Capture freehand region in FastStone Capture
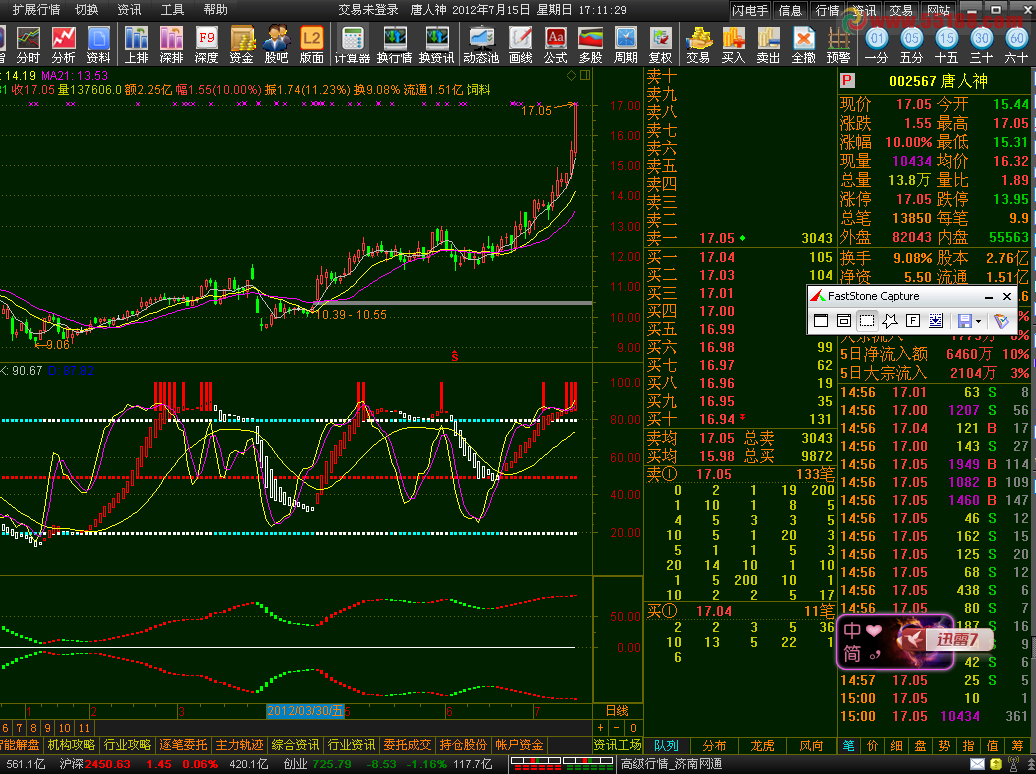The image size is (1036, 774). [890, 321]
